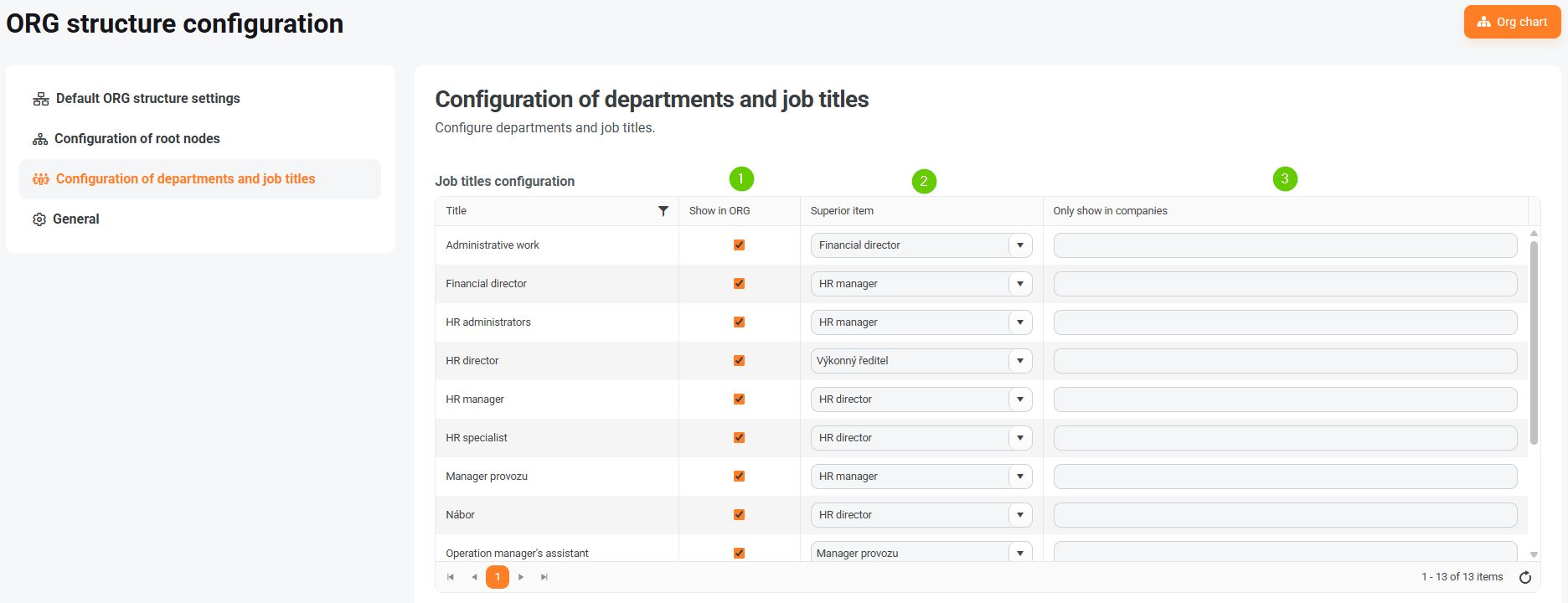The height and width of the screenshot is (603, 1568).
Task: Open Superior item dropdown for Administrative work
Action: pos(1019,245)
